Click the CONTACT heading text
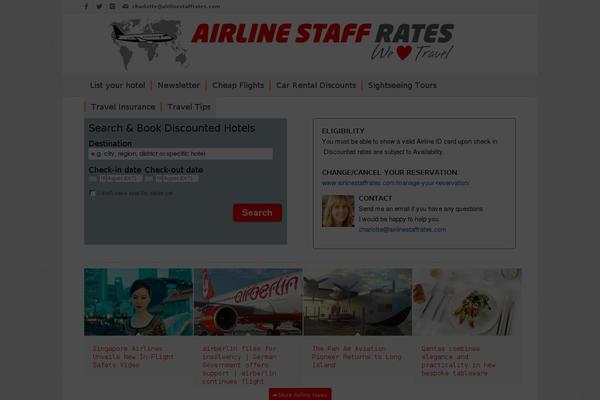Image resolution: width=600 pixels, height=400 pixels. point(375,198)
